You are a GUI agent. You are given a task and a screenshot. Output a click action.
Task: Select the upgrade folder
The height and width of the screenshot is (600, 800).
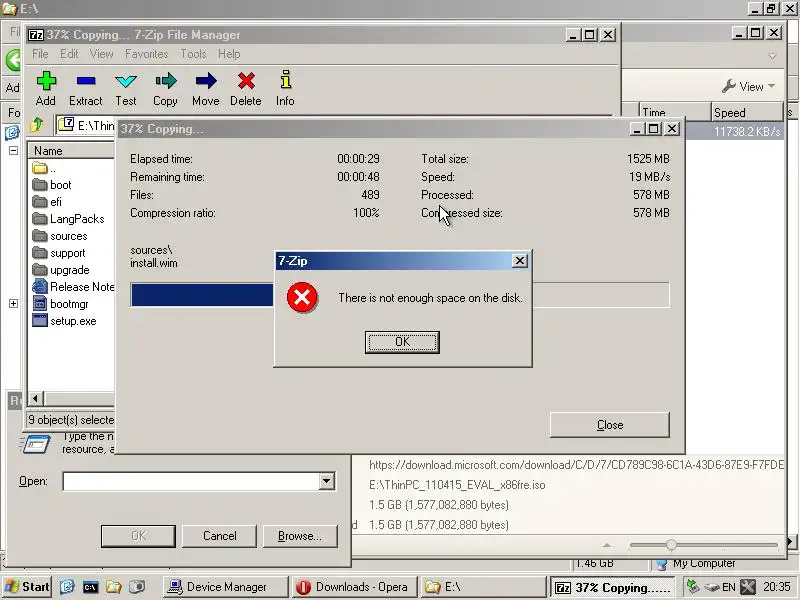point(61,269)
